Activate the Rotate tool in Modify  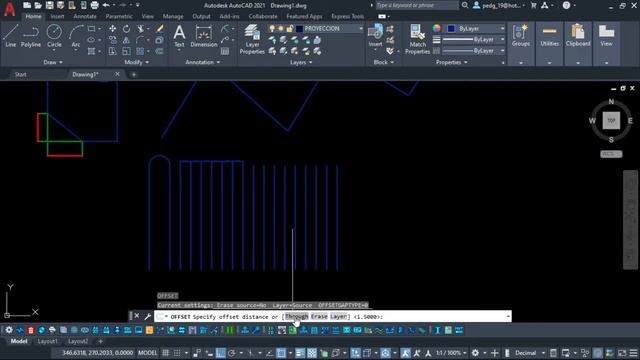click(127, 29)
